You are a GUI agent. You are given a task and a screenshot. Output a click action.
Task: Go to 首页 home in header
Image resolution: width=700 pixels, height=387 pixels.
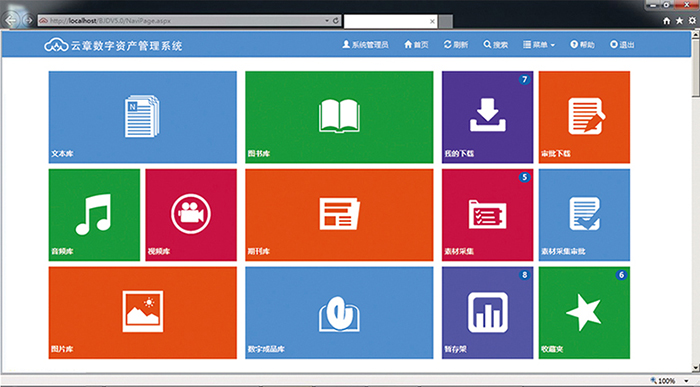(x=416, y=45)
